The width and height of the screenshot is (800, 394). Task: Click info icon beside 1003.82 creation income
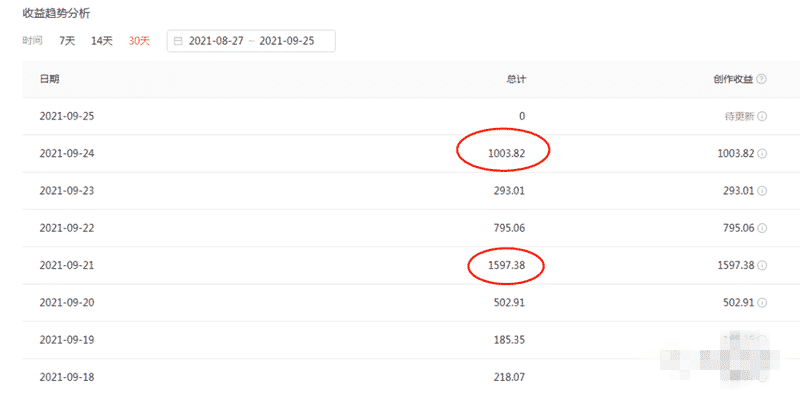(x=762, y=154)
